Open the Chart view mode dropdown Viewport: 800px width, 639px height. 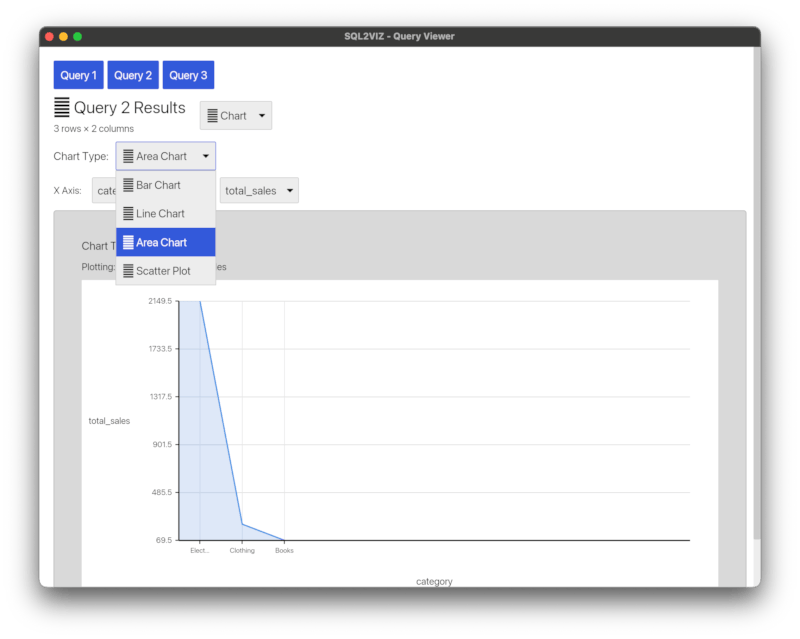pyautogui.click(x=236, y=116)
